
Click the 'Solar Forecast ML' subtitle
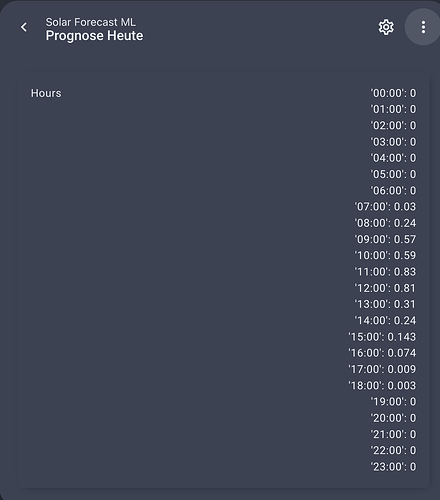click(90, 22)
